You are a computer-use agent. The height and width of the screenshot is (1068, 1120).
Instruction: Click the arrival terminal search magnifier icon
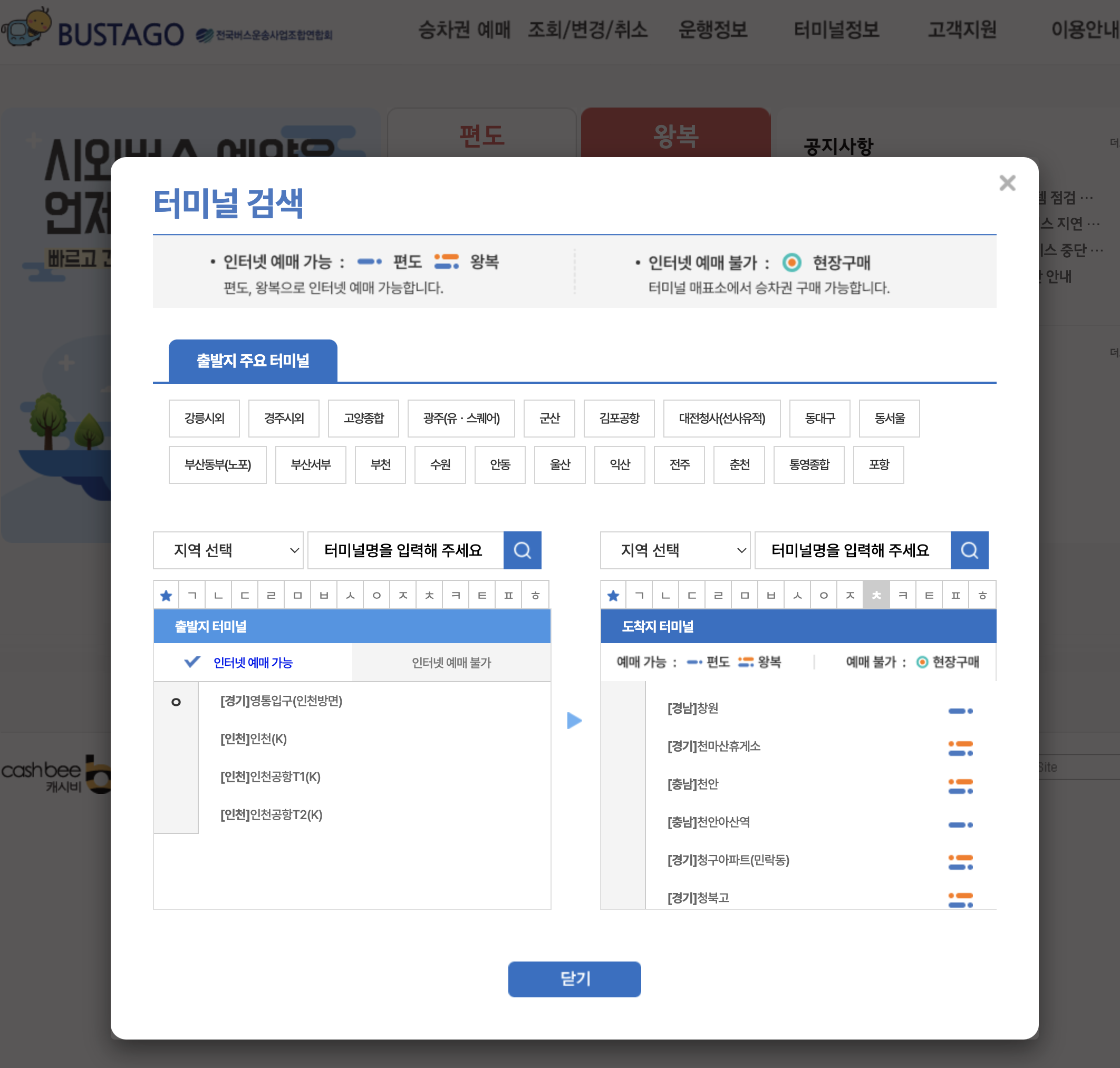969,550
